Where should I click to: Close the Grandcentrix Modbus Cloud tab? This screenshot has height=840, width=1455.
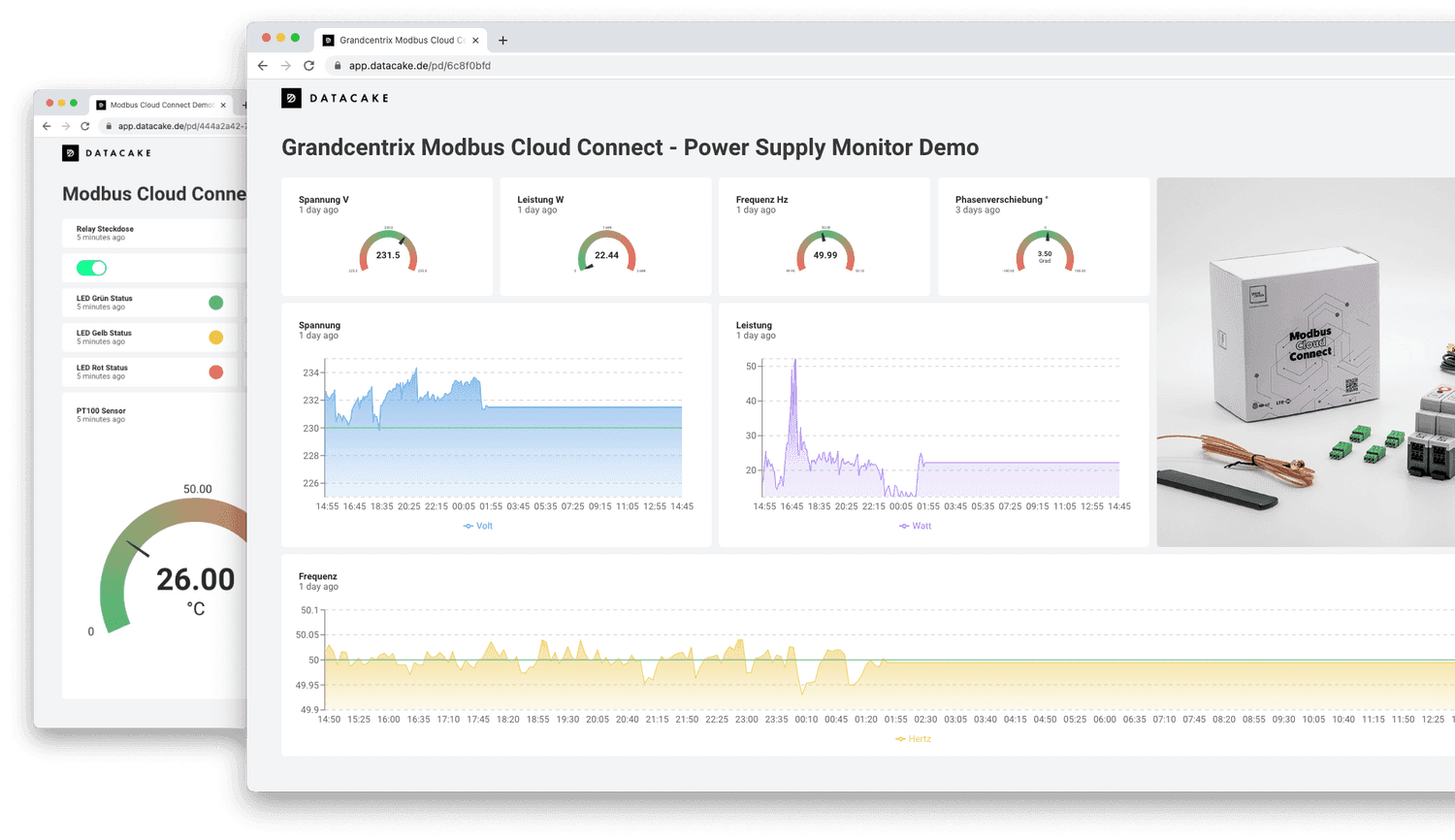475,41
